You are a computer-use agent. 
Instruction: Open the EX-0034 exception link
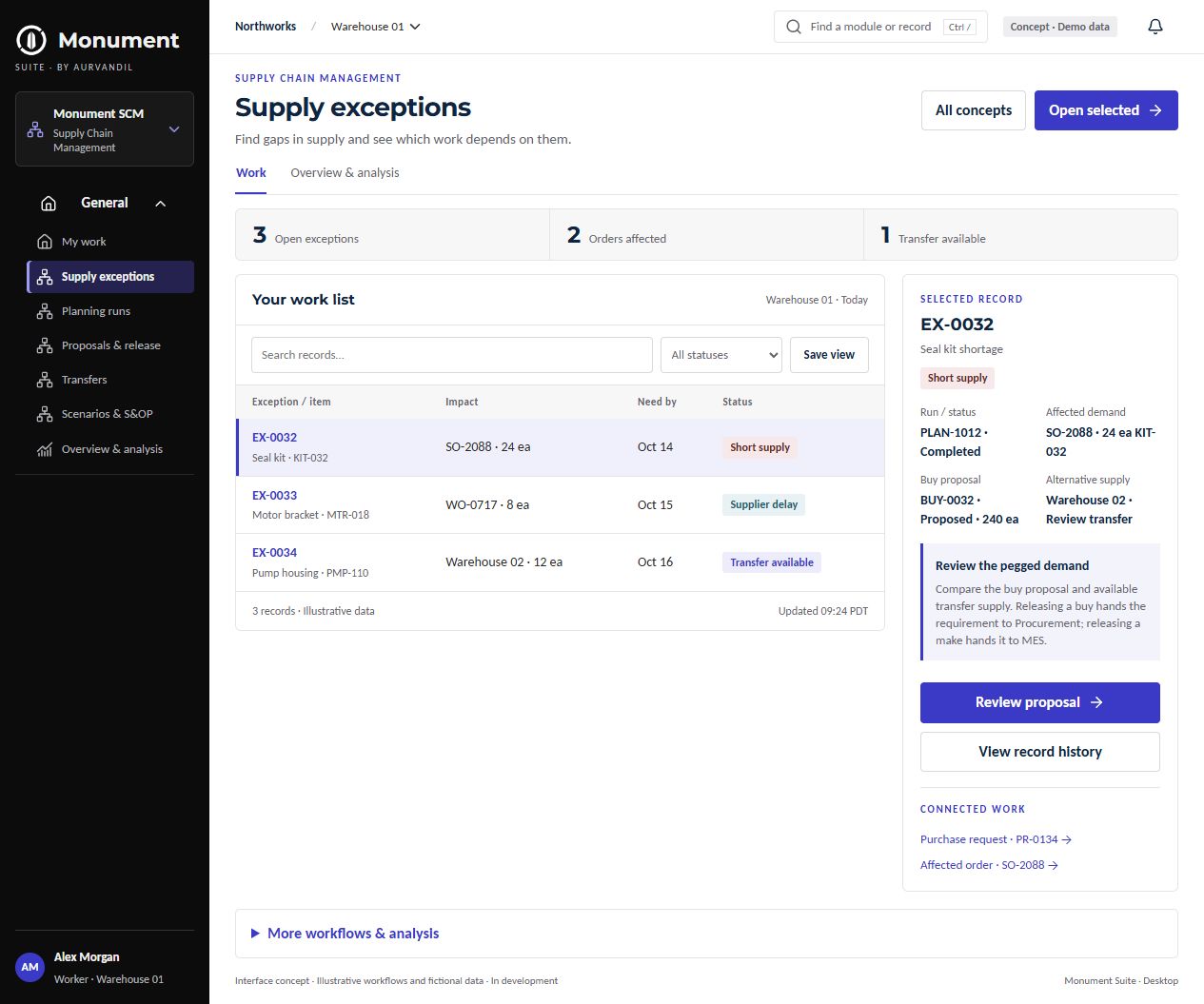(x=274, y=553)
